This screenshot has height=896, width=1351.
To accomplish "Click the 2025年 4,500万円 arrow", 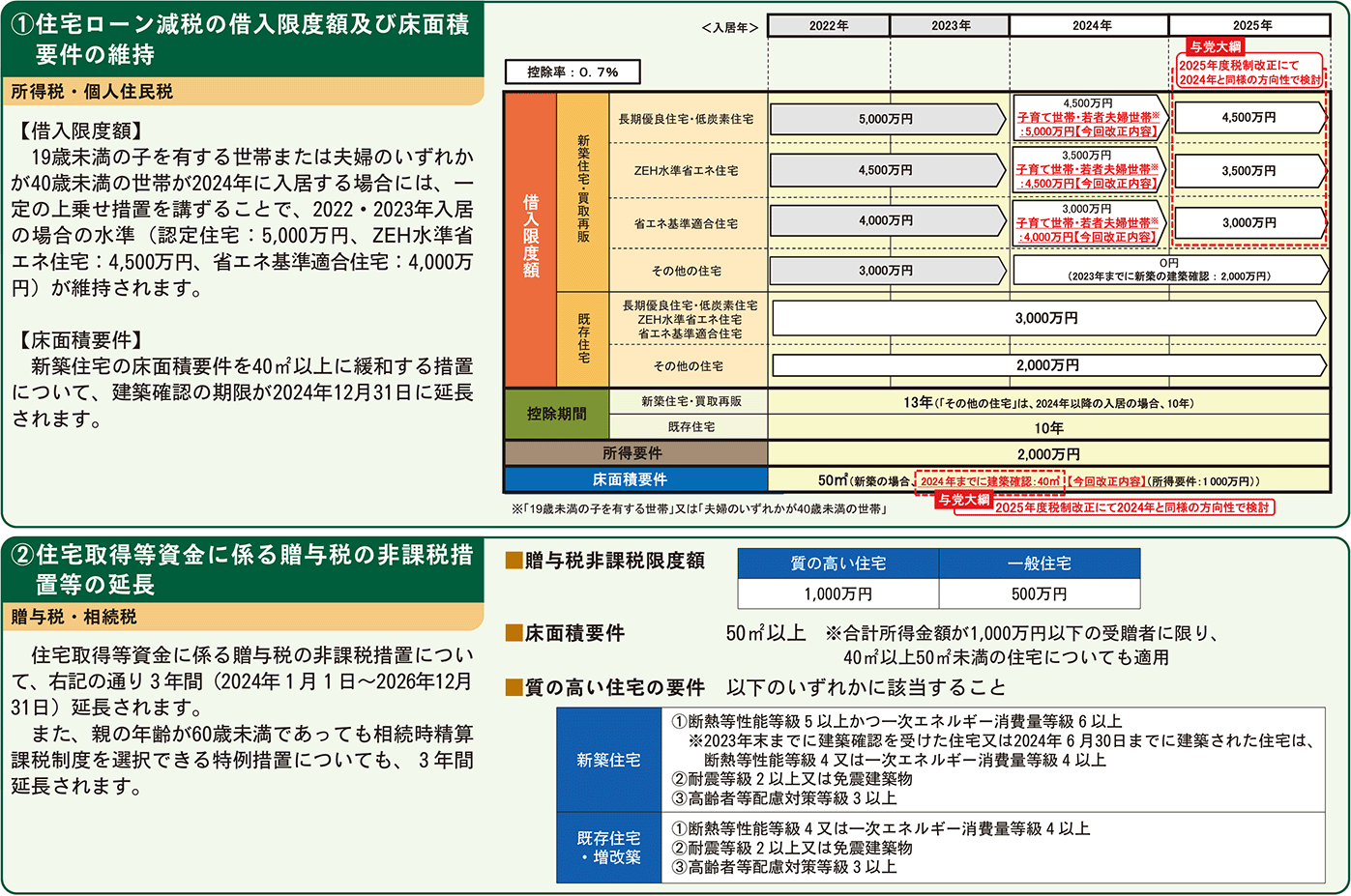I will [x=1248, y=117].
